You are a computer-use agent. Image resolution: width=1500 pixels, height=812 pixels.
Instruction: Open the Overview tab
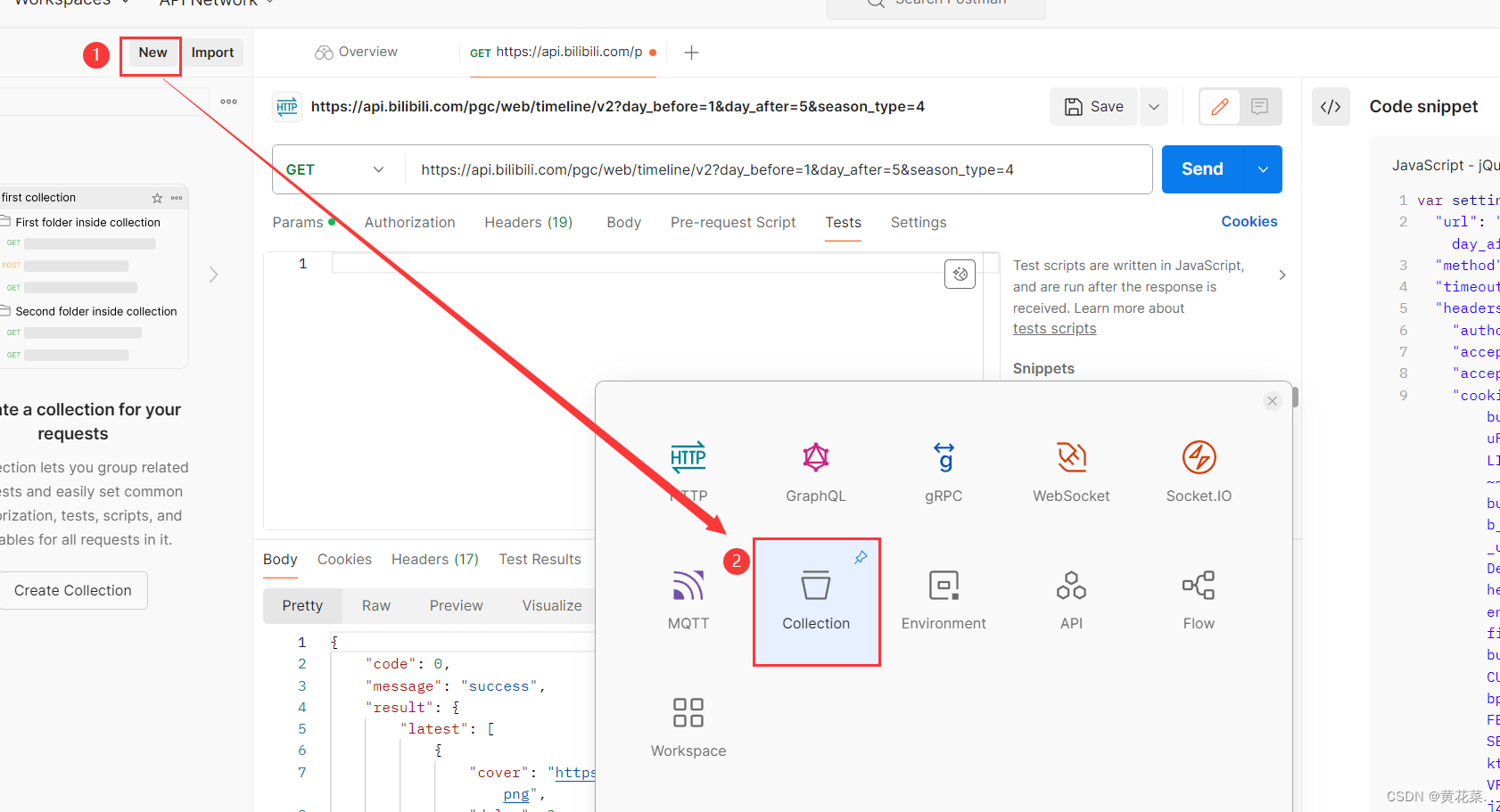coord(356,52)
